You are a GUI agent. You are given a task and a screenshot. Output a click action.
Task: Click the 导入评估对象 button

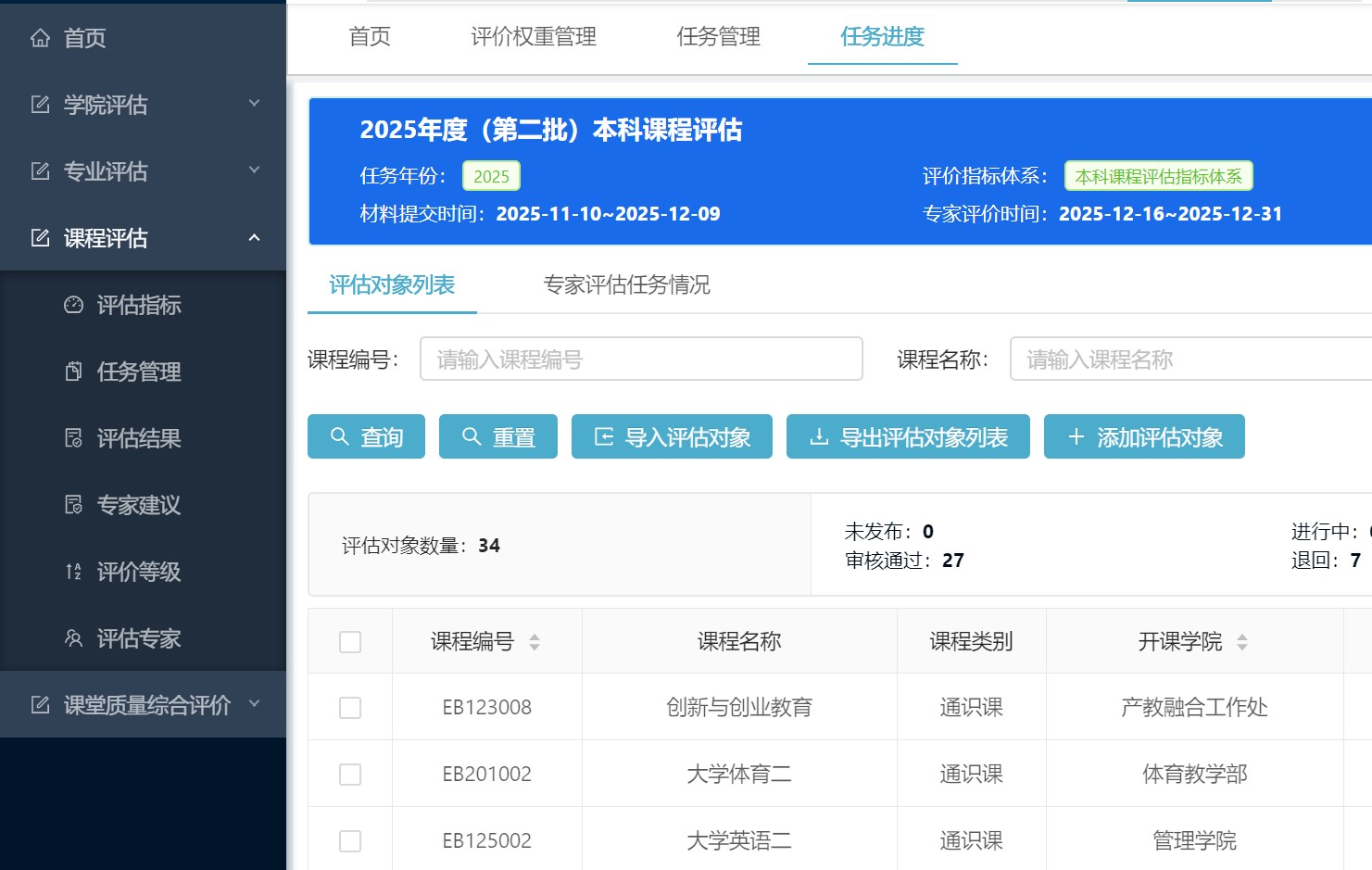[x=672, y=437]
